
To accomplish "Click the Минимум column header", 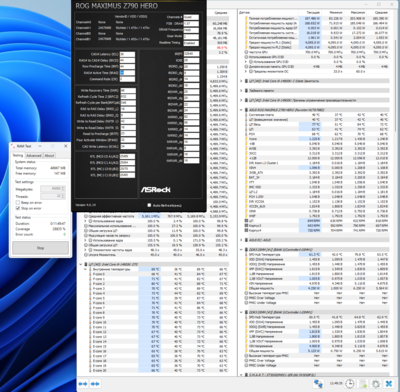I will point(332,12).
